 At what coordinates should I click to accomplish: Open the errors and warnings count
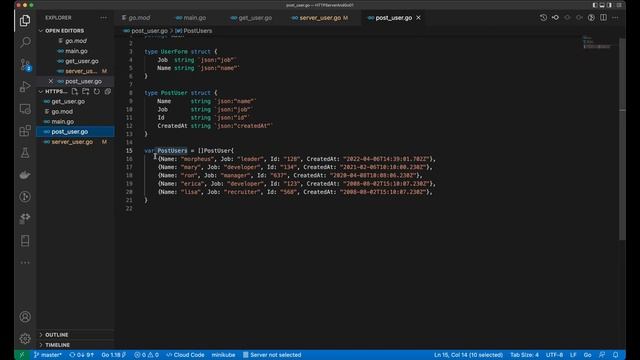pos(147,355)
